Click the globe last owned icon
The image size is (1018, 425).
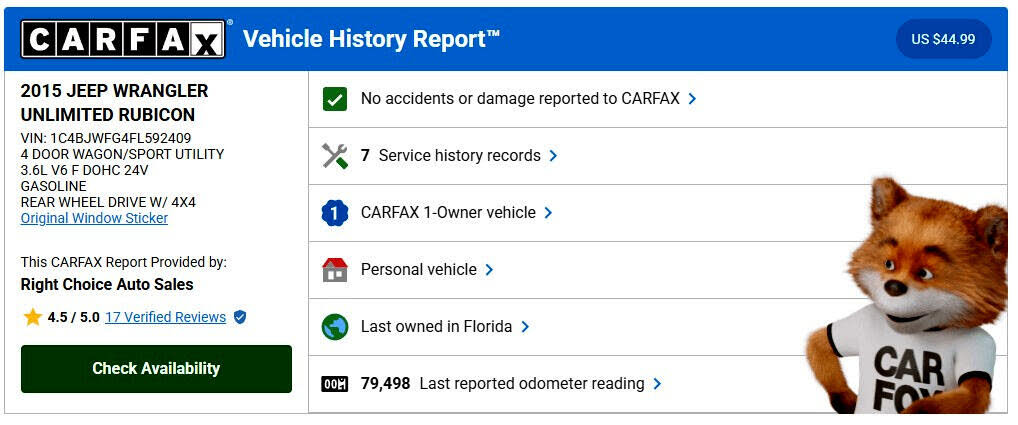(x=335, y=327)
